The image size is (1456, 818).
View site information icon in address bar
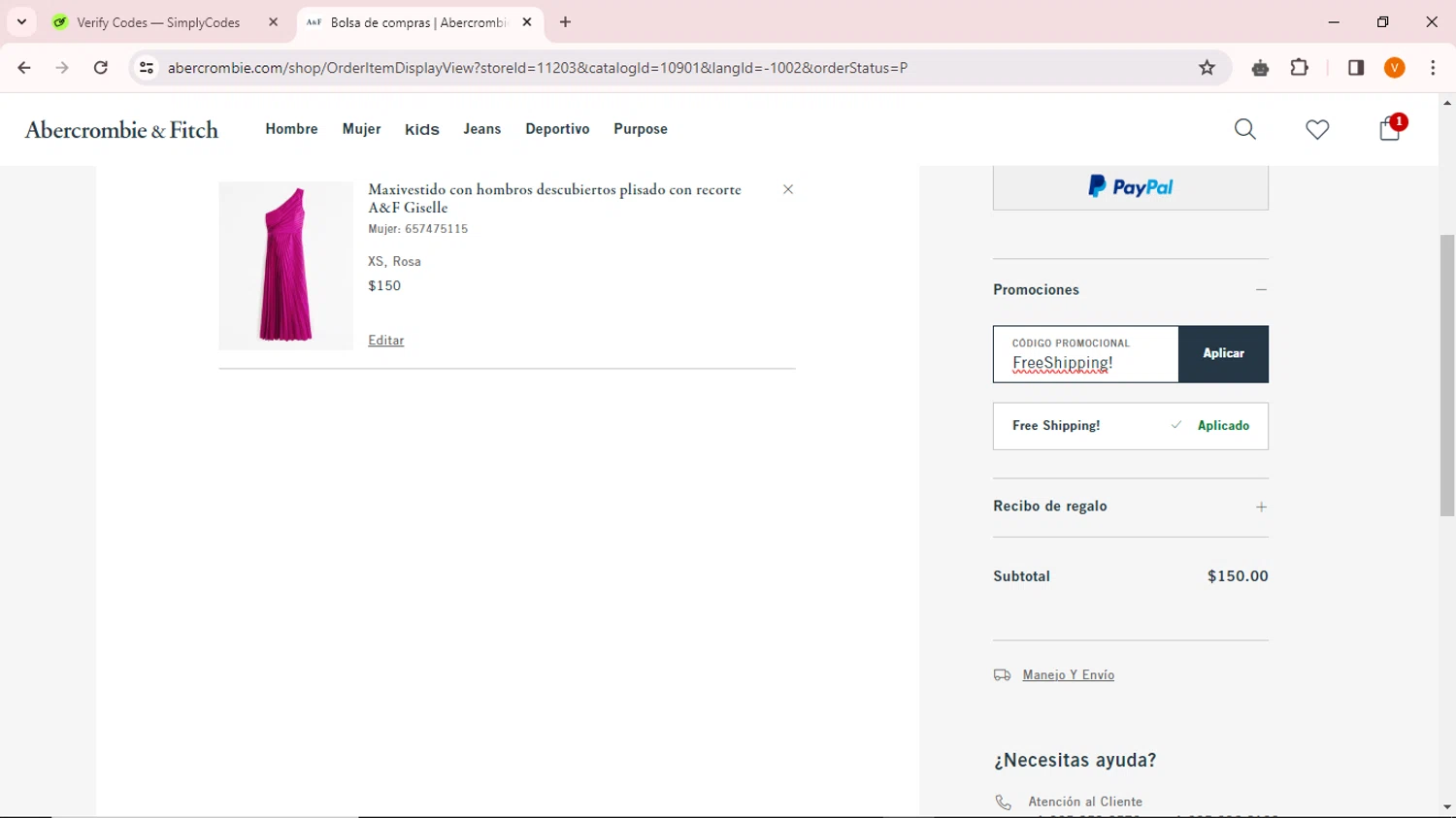coord(147,68)
